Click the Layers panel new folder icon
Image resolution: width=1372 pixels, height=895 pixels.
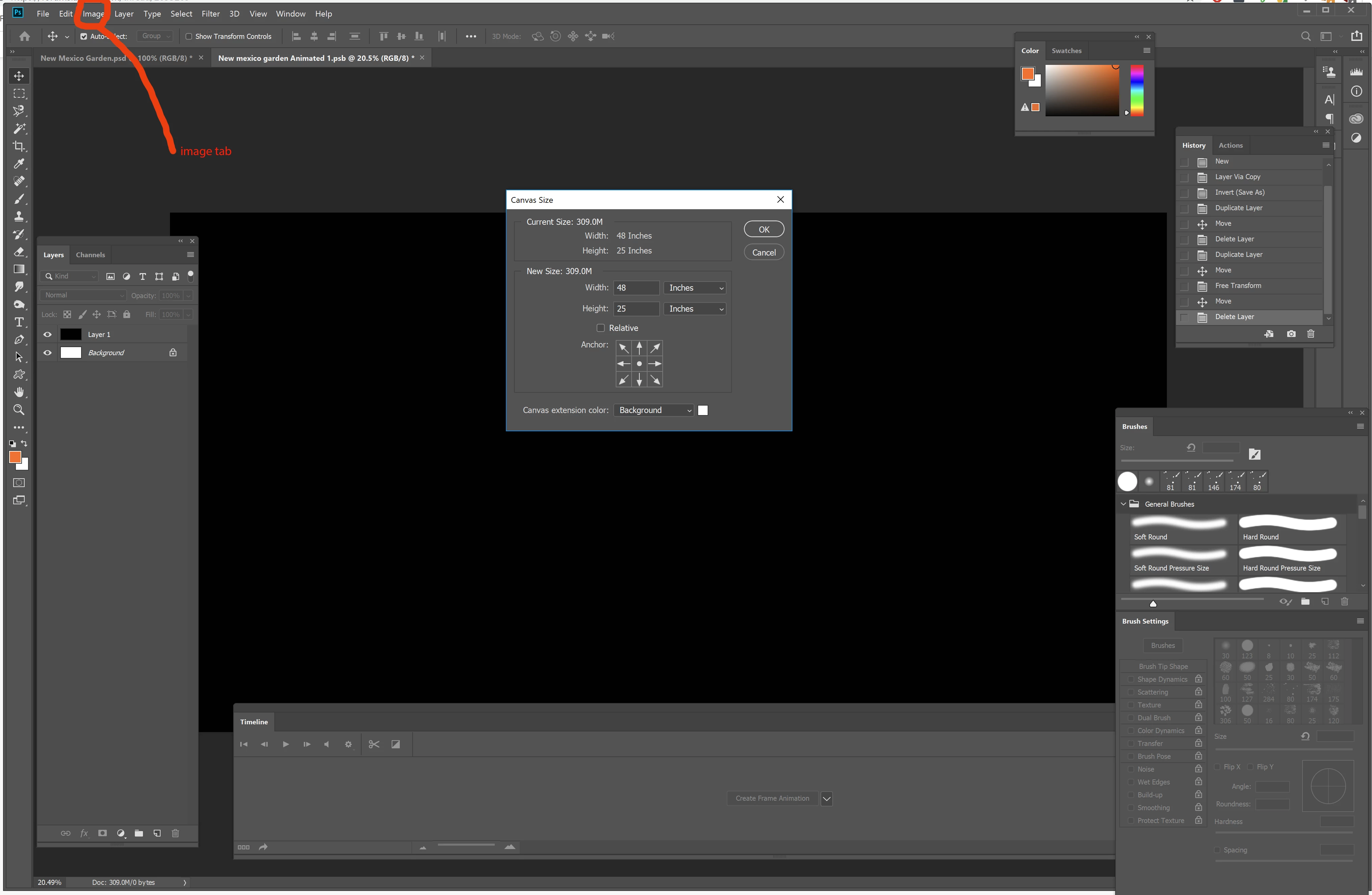139,833
